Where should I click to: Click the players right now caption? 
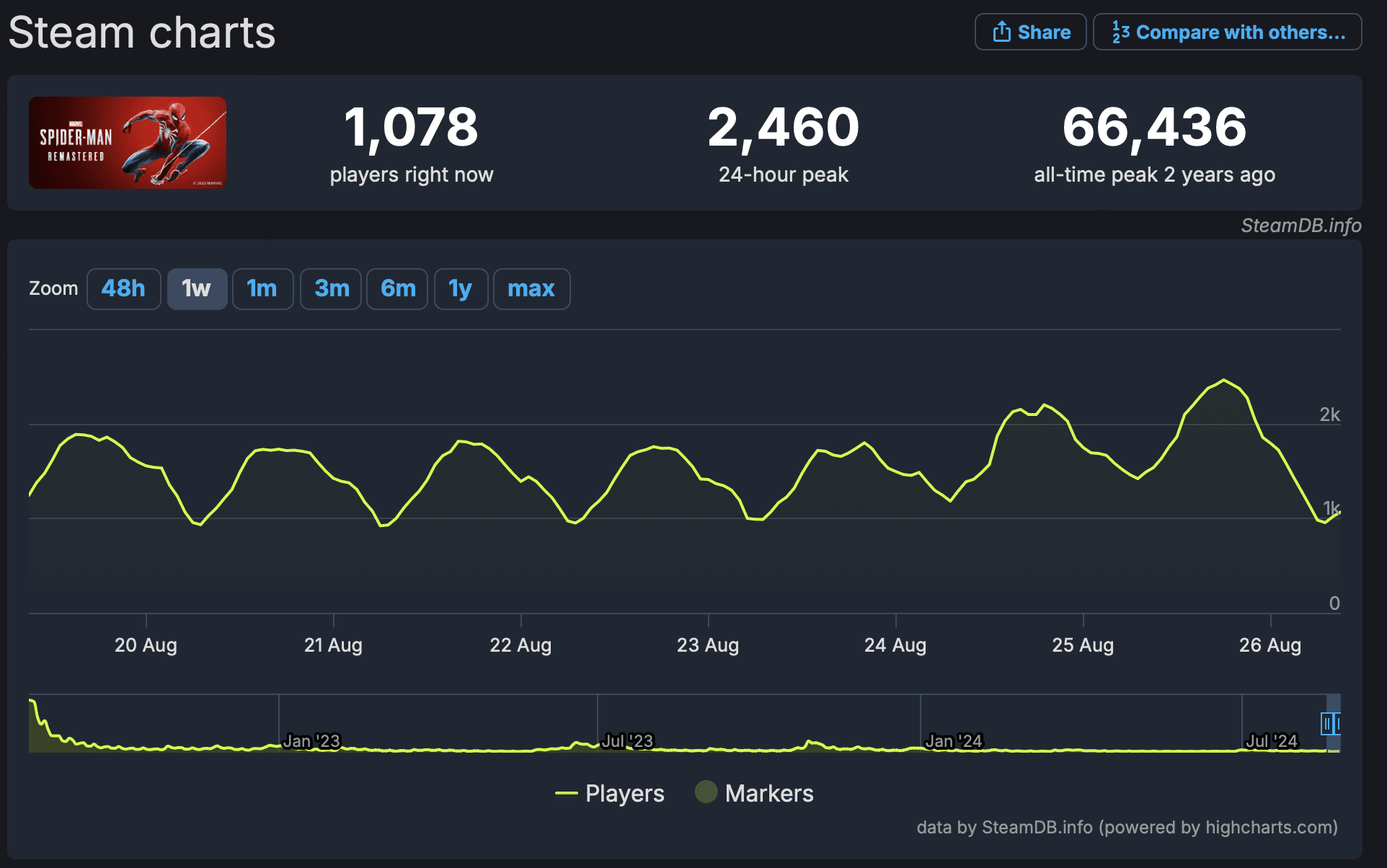point(412,174)
